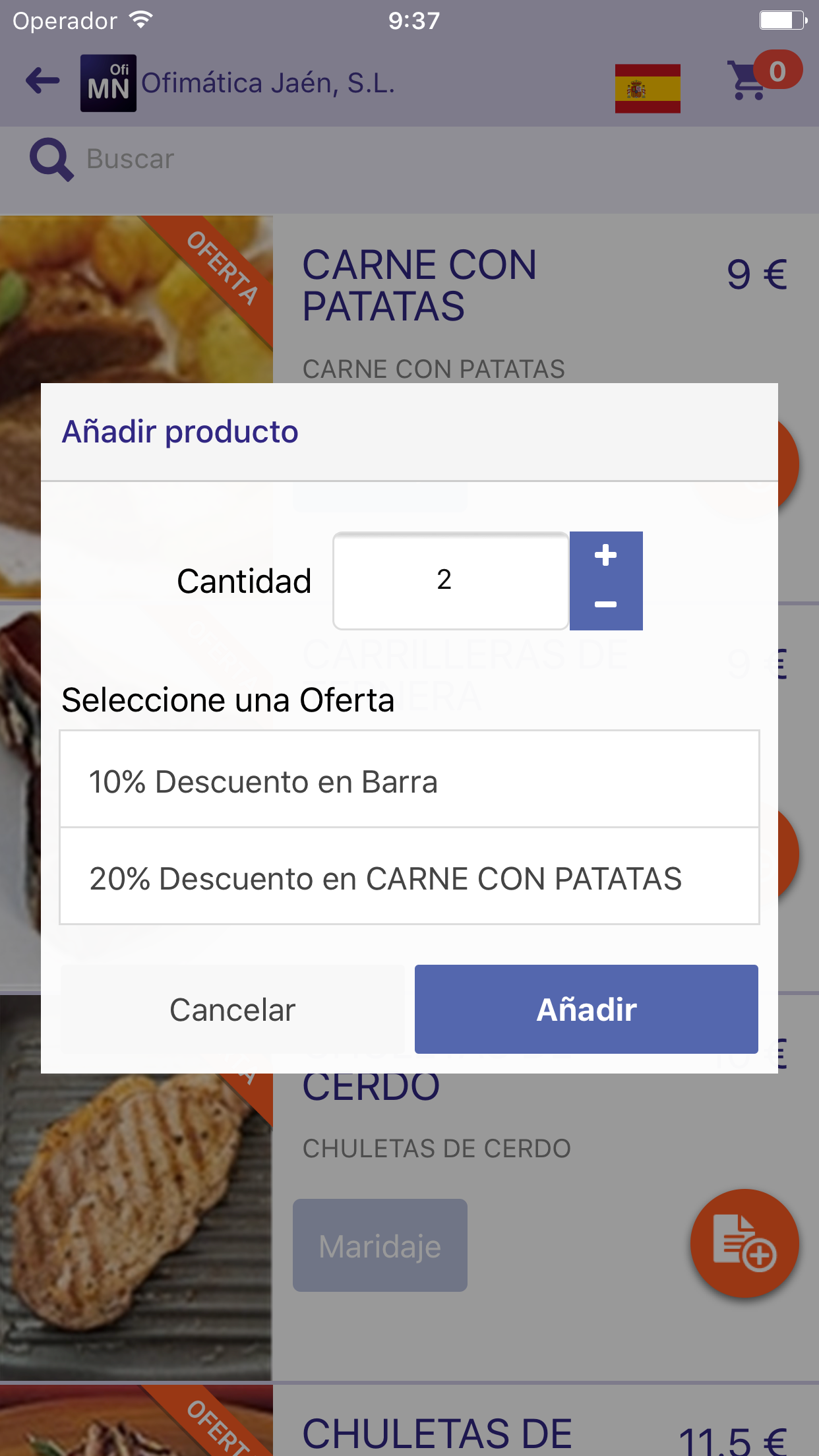Image resolution: width=819 pixels, height=1456 pixels.
Task: Tap the Cantidad quantity input field
Action: point(450,580)
